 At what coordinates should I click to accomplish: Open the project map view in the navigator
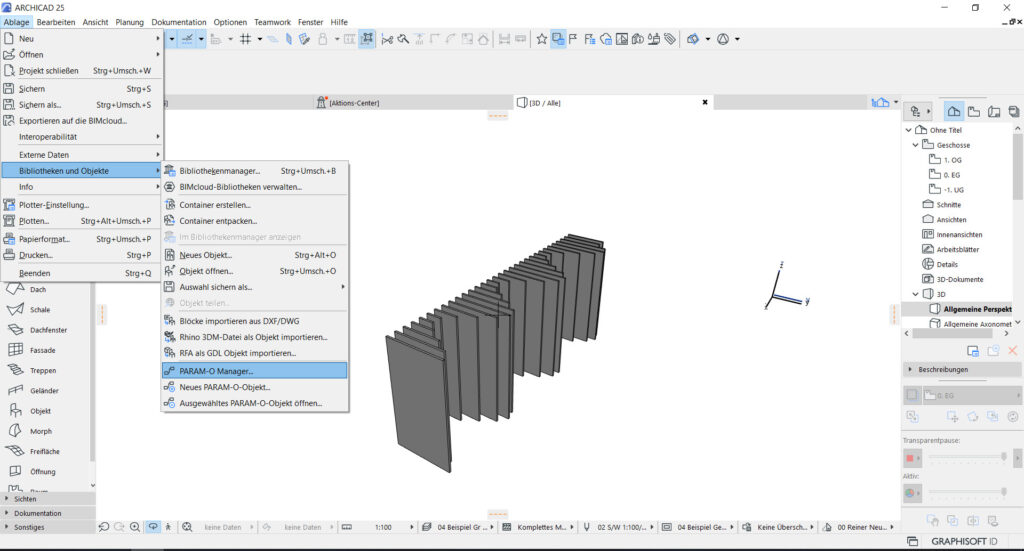[953, 111]
